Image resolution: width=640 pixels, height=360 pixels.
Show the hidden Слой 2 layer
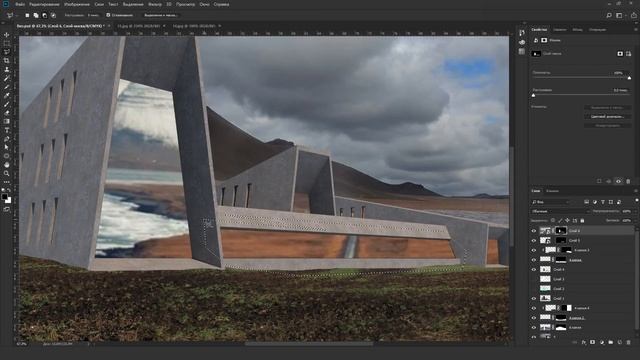(x=534, y=289)
